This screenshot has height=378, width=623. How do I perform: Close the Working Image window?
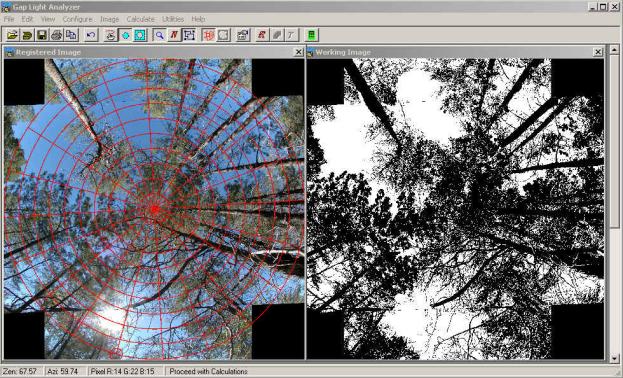(598, 52)
